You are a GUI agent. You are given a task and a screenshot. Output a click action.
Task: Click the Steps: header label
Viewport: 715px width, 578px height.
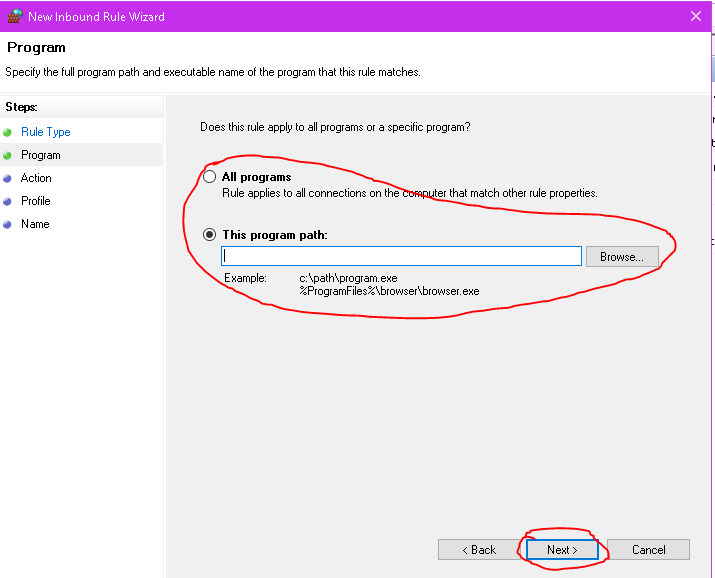click(x=21, y=107)
